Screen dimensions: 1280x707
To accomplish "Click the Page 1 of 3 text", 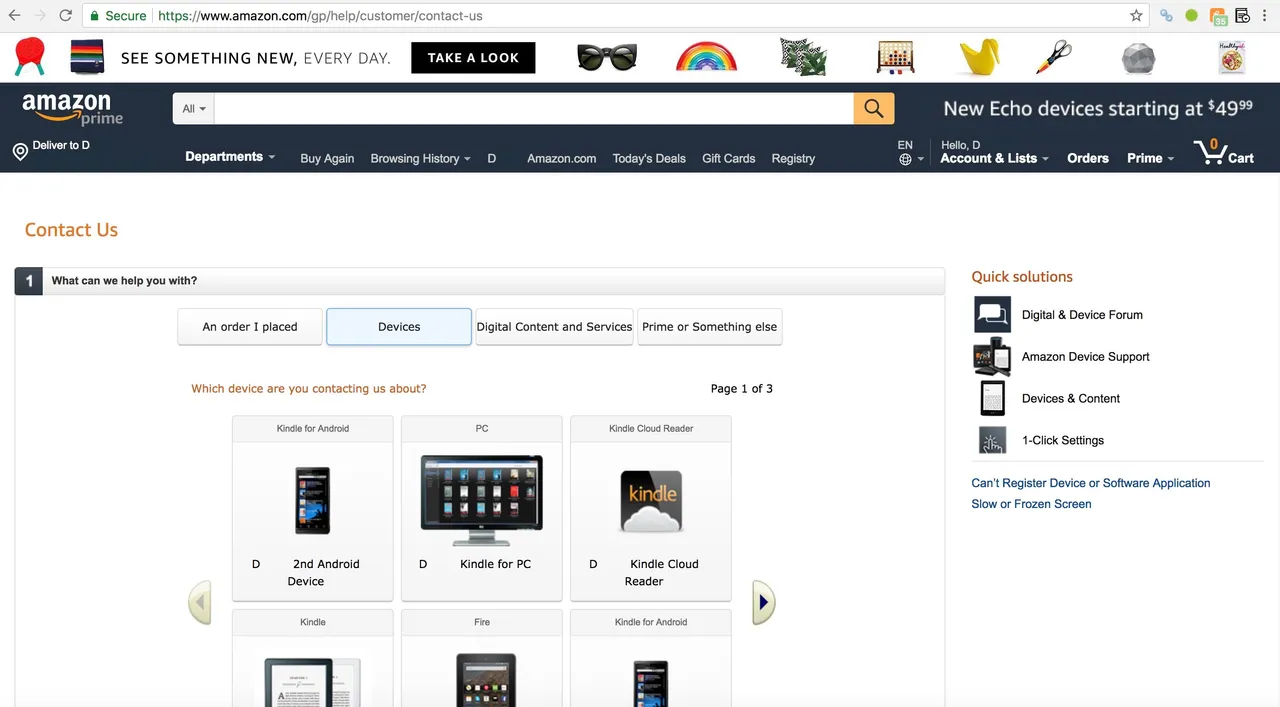I will (741, 389).
